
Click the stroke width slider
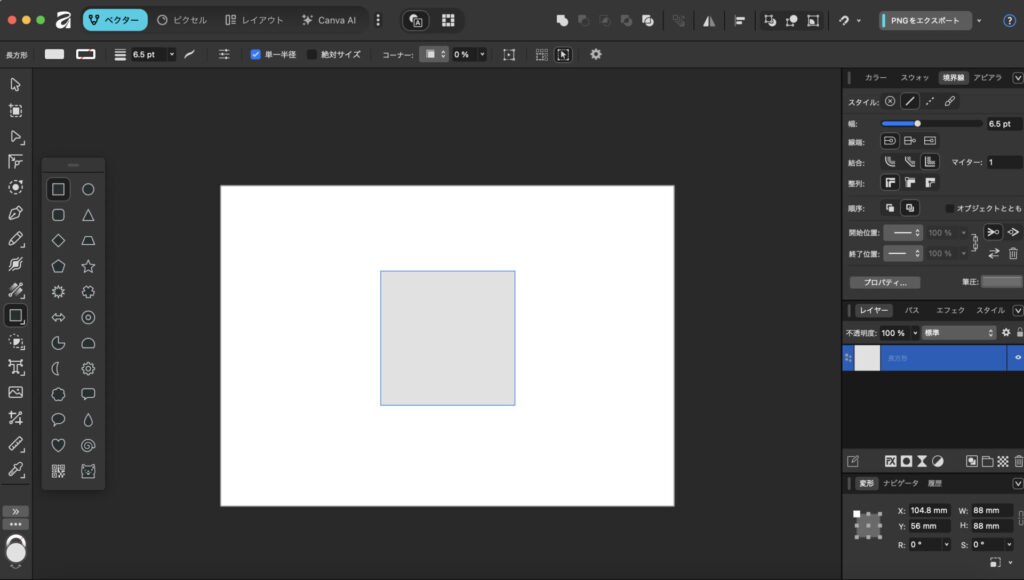click(930, 124)
